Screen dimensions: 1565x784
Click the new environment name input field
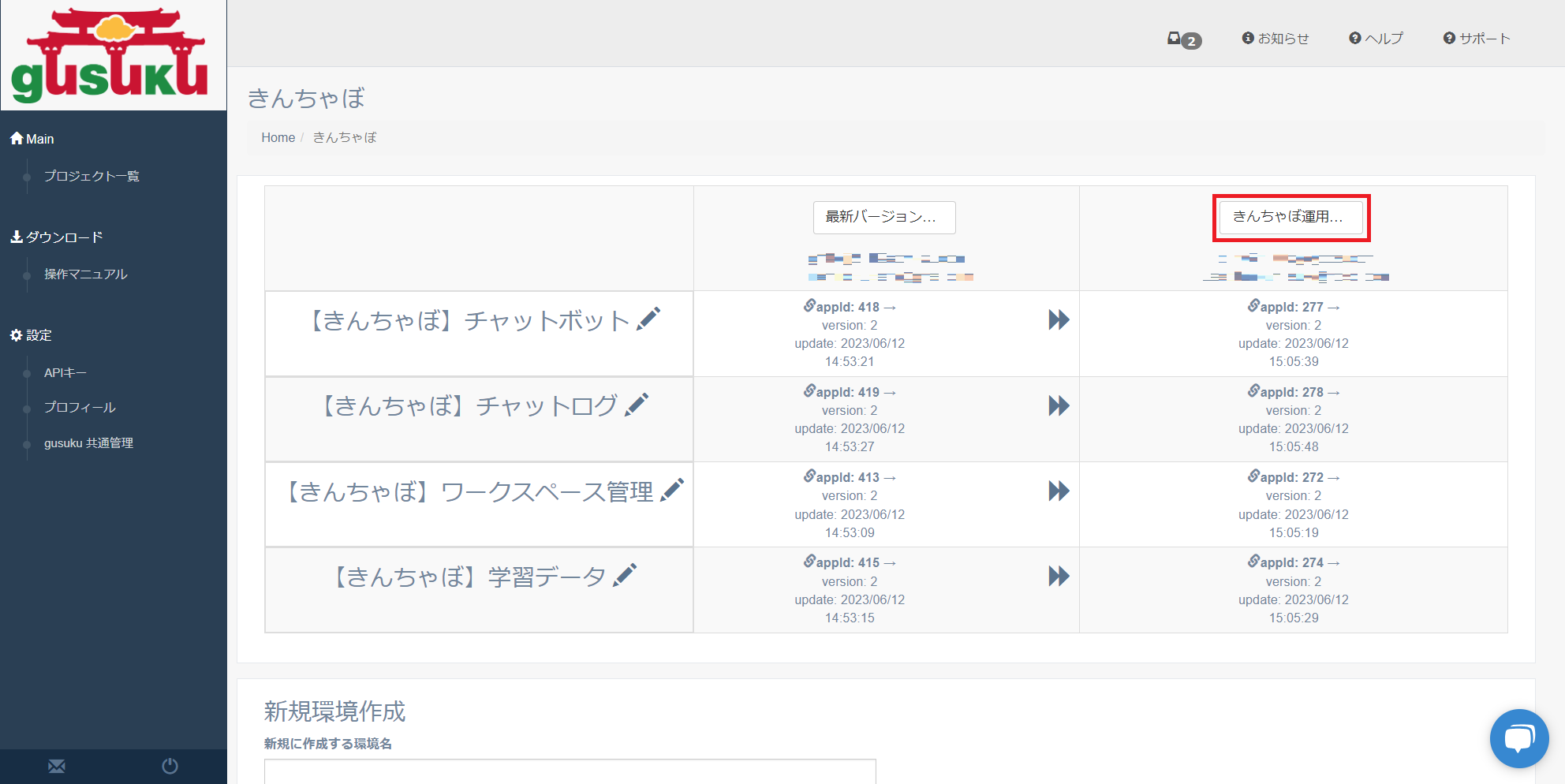pyautogui.click(x=570, y=771)
